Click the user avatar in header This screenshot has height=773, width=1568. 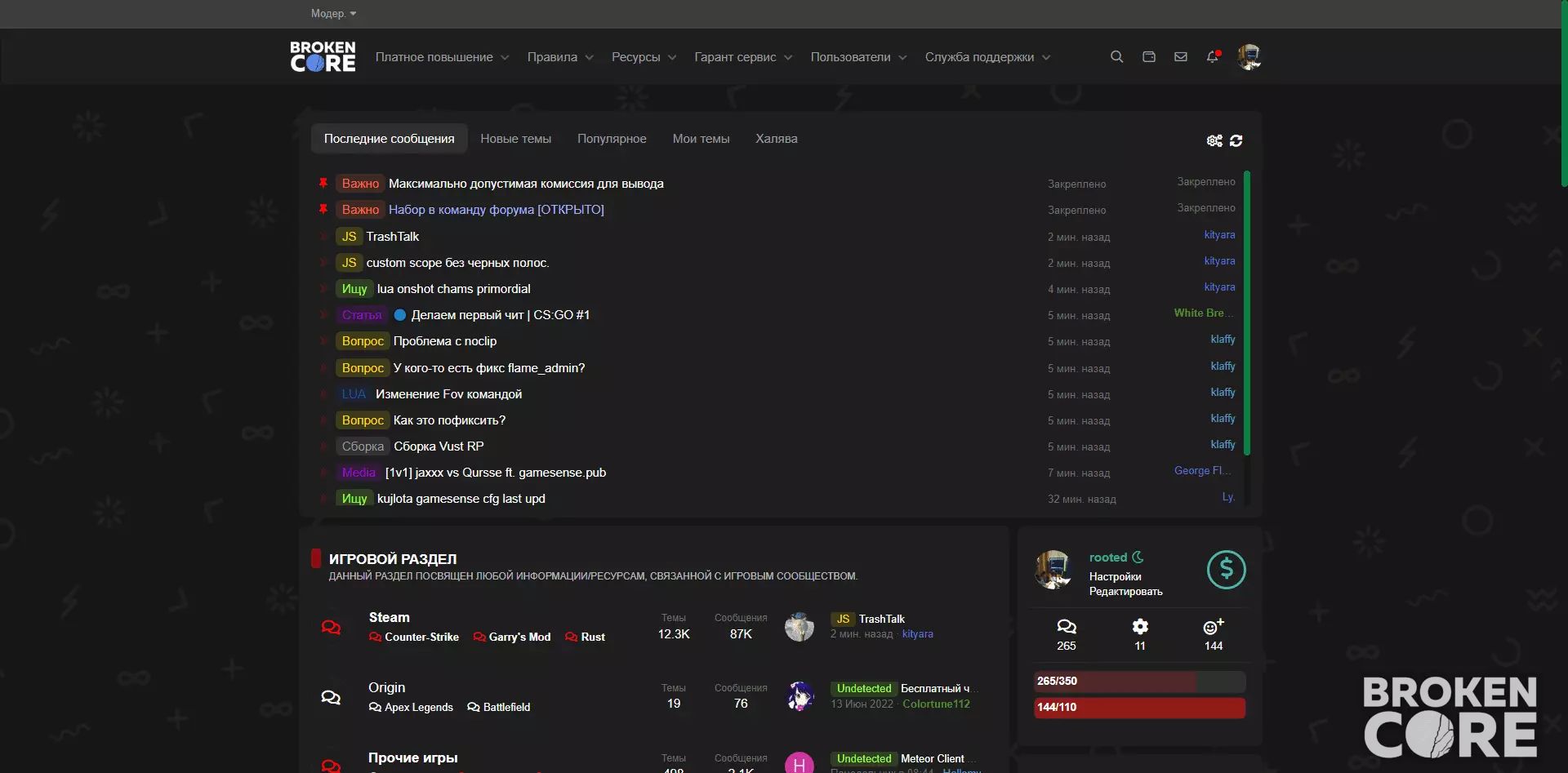[x=1249, y=57]
